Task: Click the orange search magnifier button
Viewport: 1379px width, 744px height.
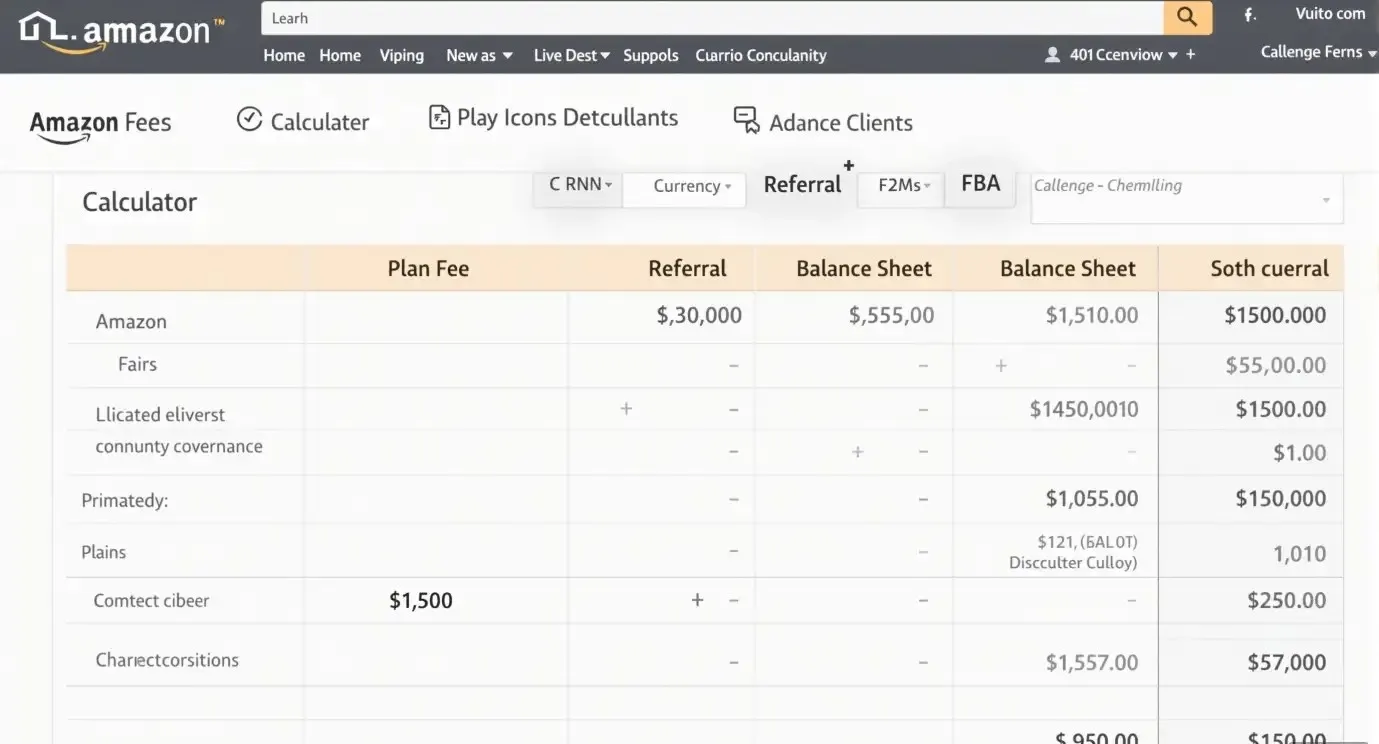Action: tap(1187, 17)
